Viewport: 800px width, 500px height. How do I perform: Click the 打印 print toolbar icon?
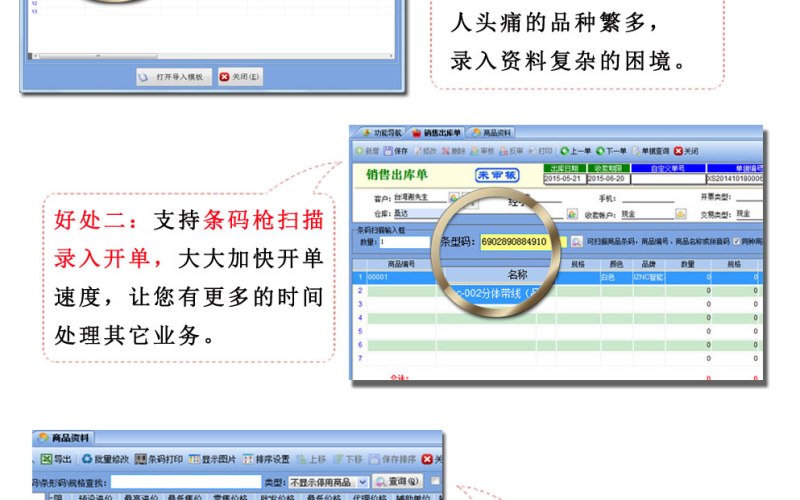coord(540,151)
